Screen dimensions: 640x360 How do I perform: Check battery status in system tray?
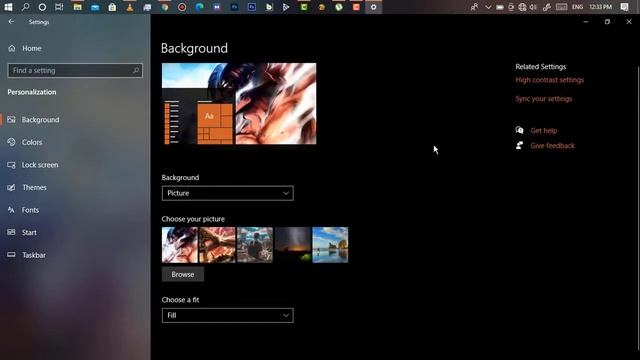[x=500, y=7]
